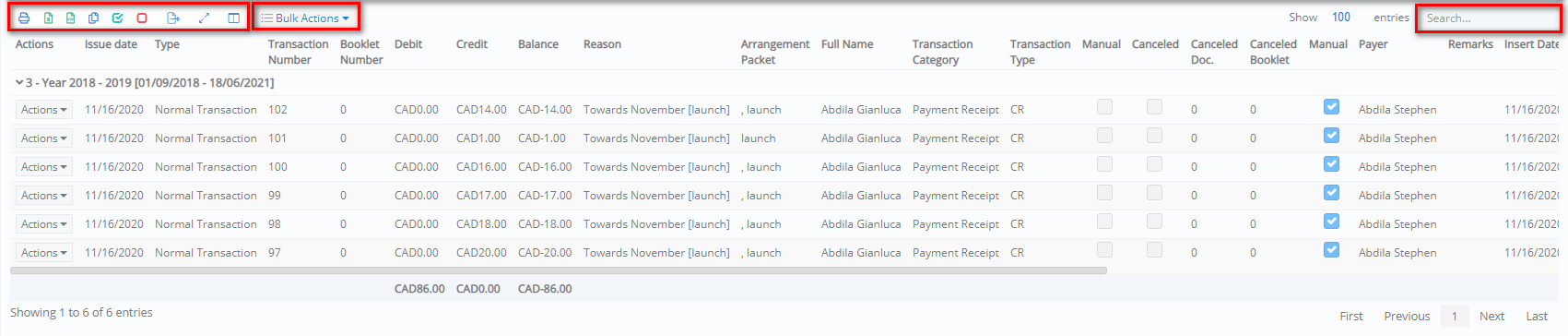Export table to CSV file
Screen dimensions: 1568x336
(71, 18)
